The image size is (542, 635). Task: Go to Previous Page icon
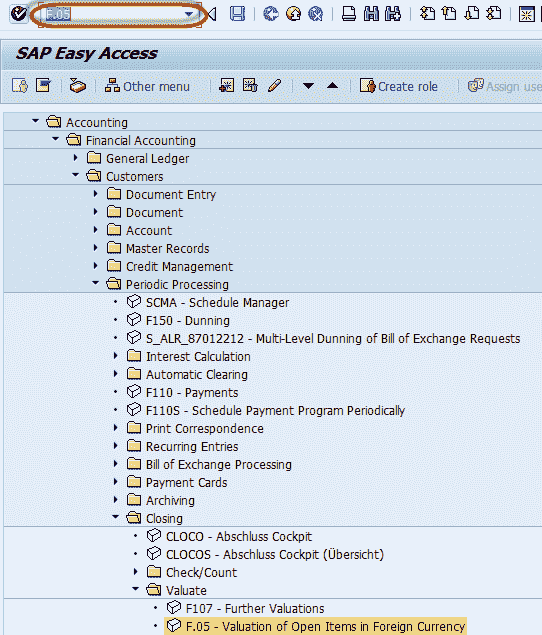(449, 14)
